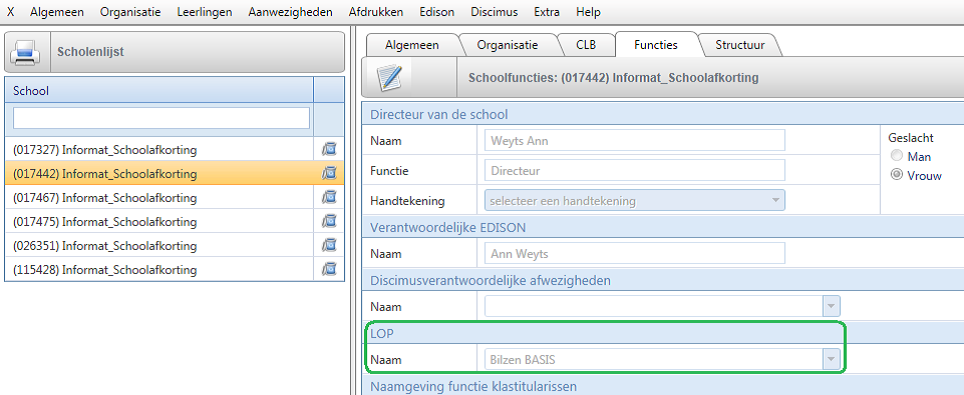Open the Help menu
This screenshot has width=964, height=395.
[588, 12]
